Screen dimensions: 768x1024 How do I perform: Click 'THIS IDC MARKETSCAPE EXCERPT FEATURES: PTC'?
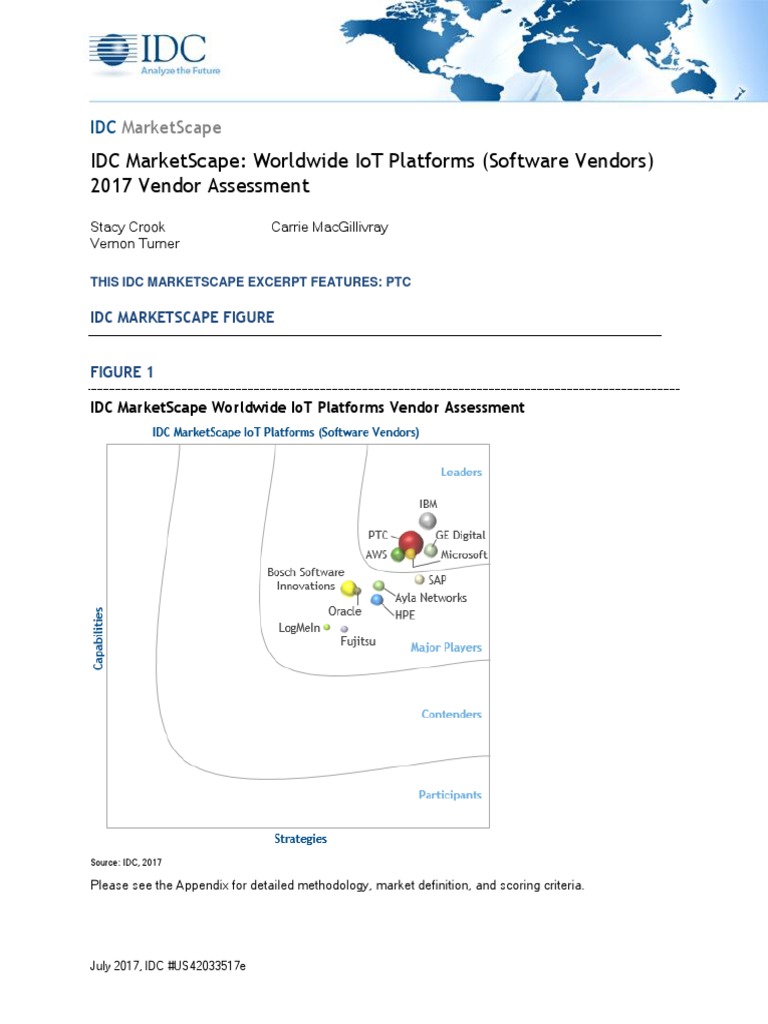pyautogui.click(x=251, y=282)
